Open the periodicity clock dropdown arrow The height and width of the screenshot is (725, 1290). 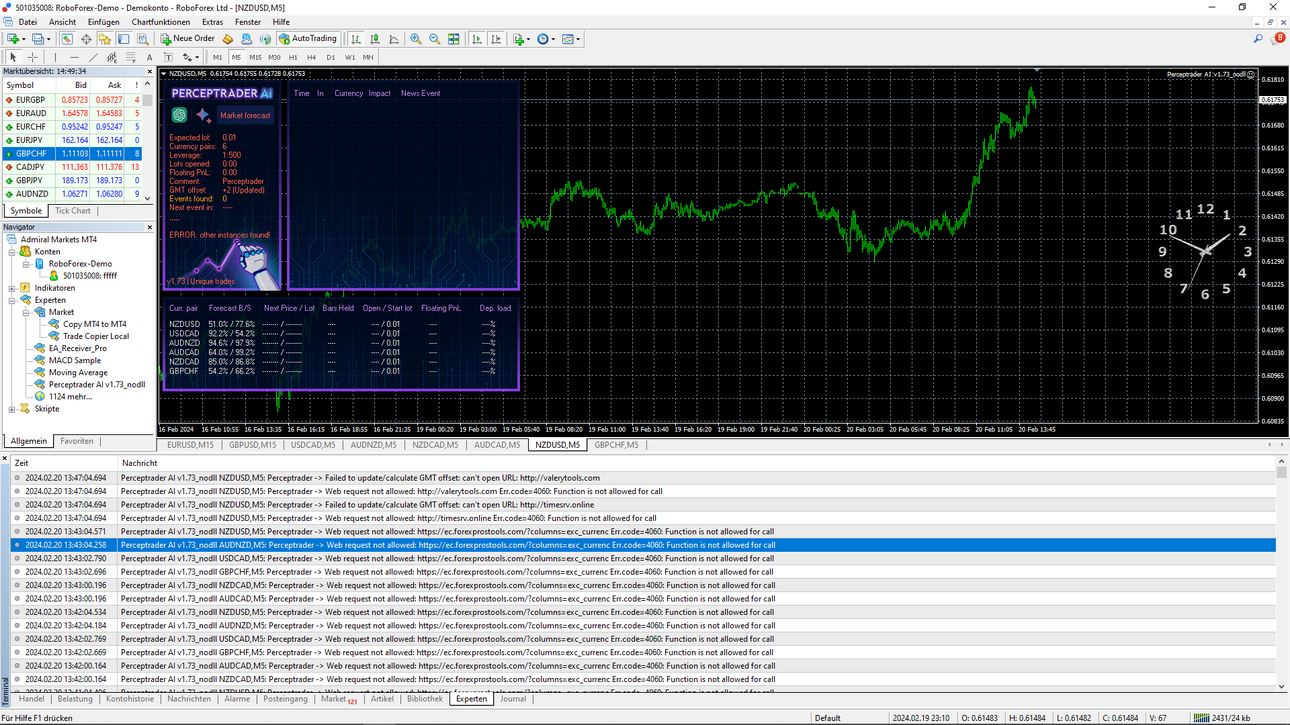pos(552,39)
